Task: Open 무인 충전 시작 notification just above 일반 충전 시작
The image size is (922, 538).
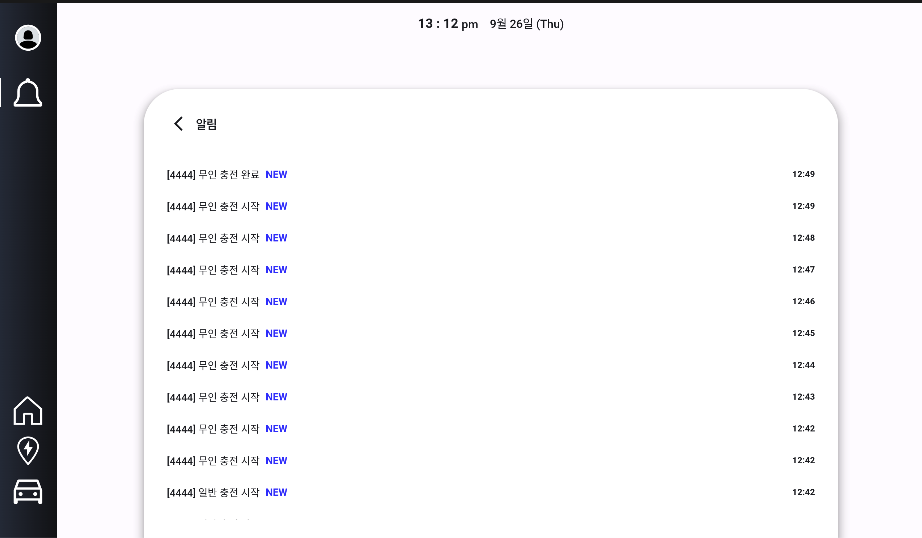Action: pyautogui.click(x=213, y=461)
